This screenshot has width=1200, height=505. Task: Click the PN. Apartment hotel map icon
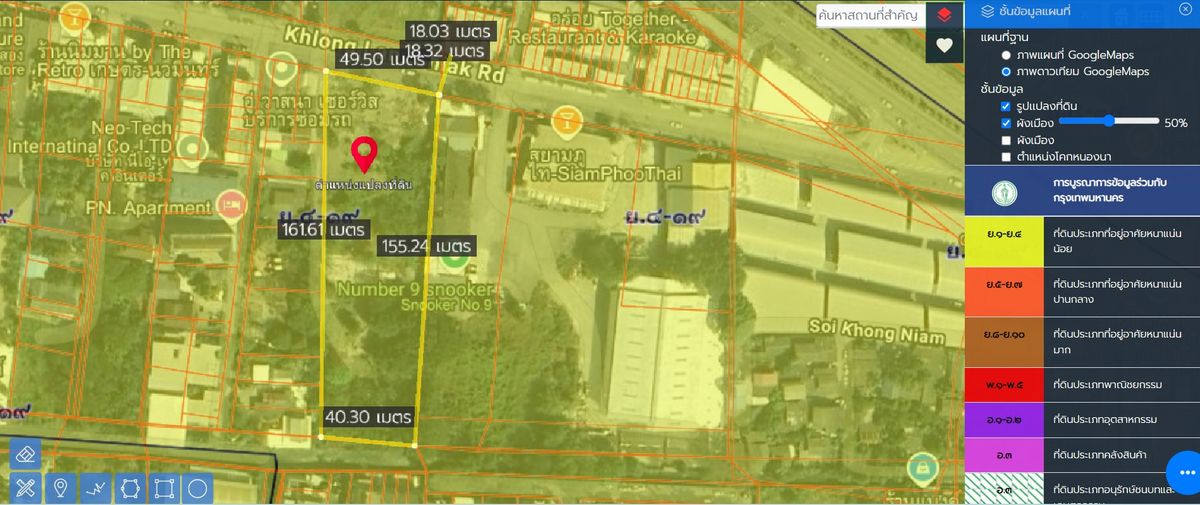click(x=232, y=204)
